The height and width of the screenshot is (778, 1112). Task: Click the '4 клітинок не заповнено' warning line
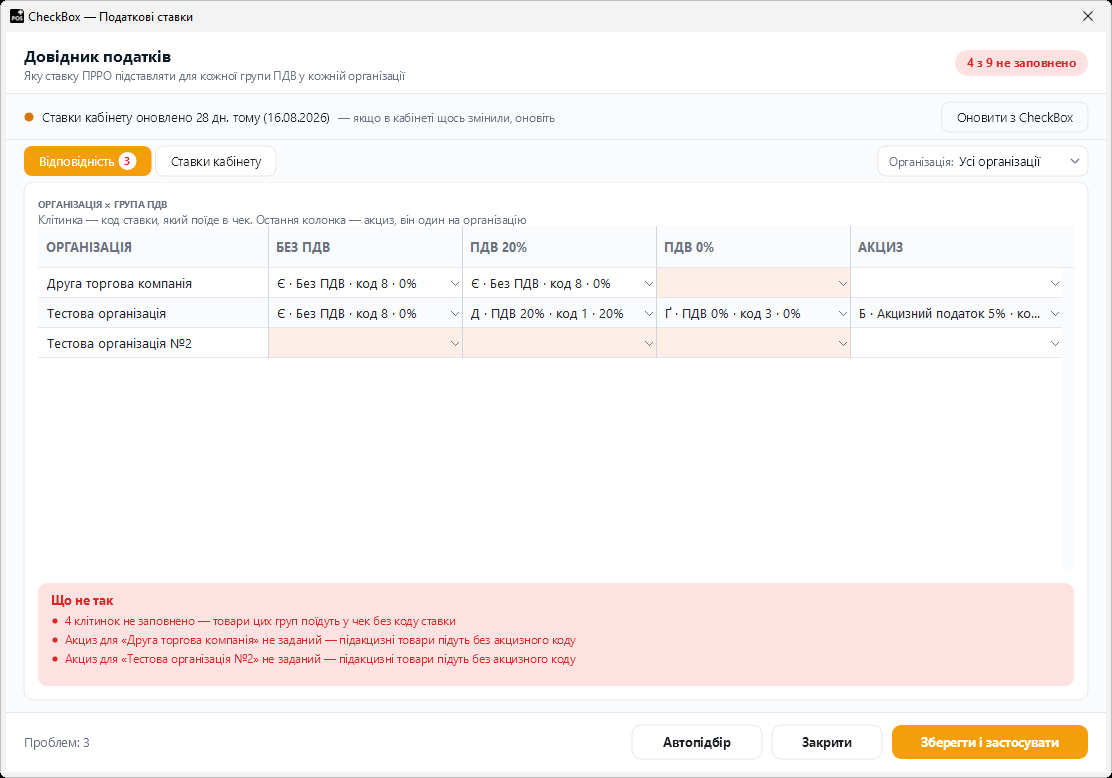click(x=260, y=621)
